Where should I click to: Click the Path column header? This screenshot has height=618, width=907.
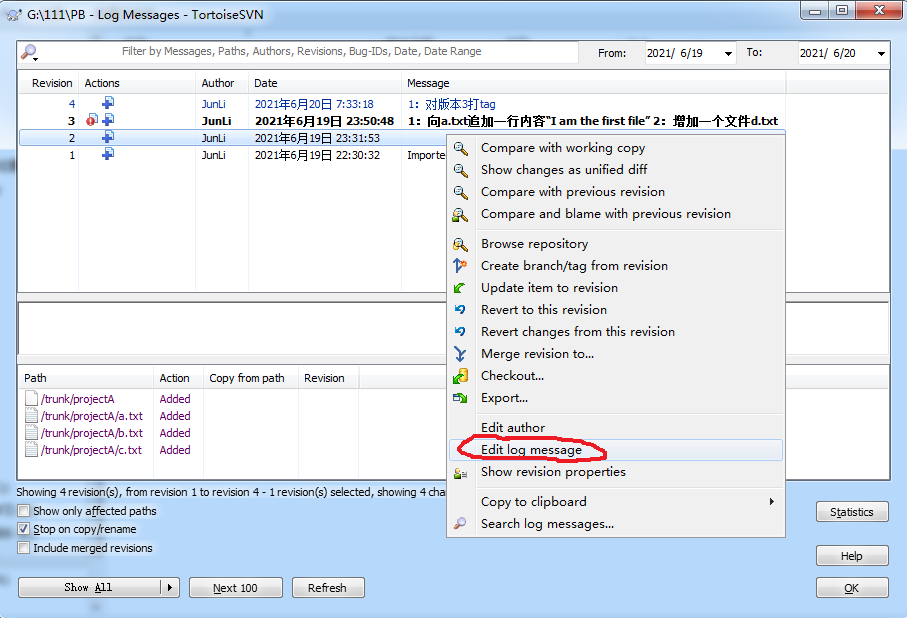point(86,378)
